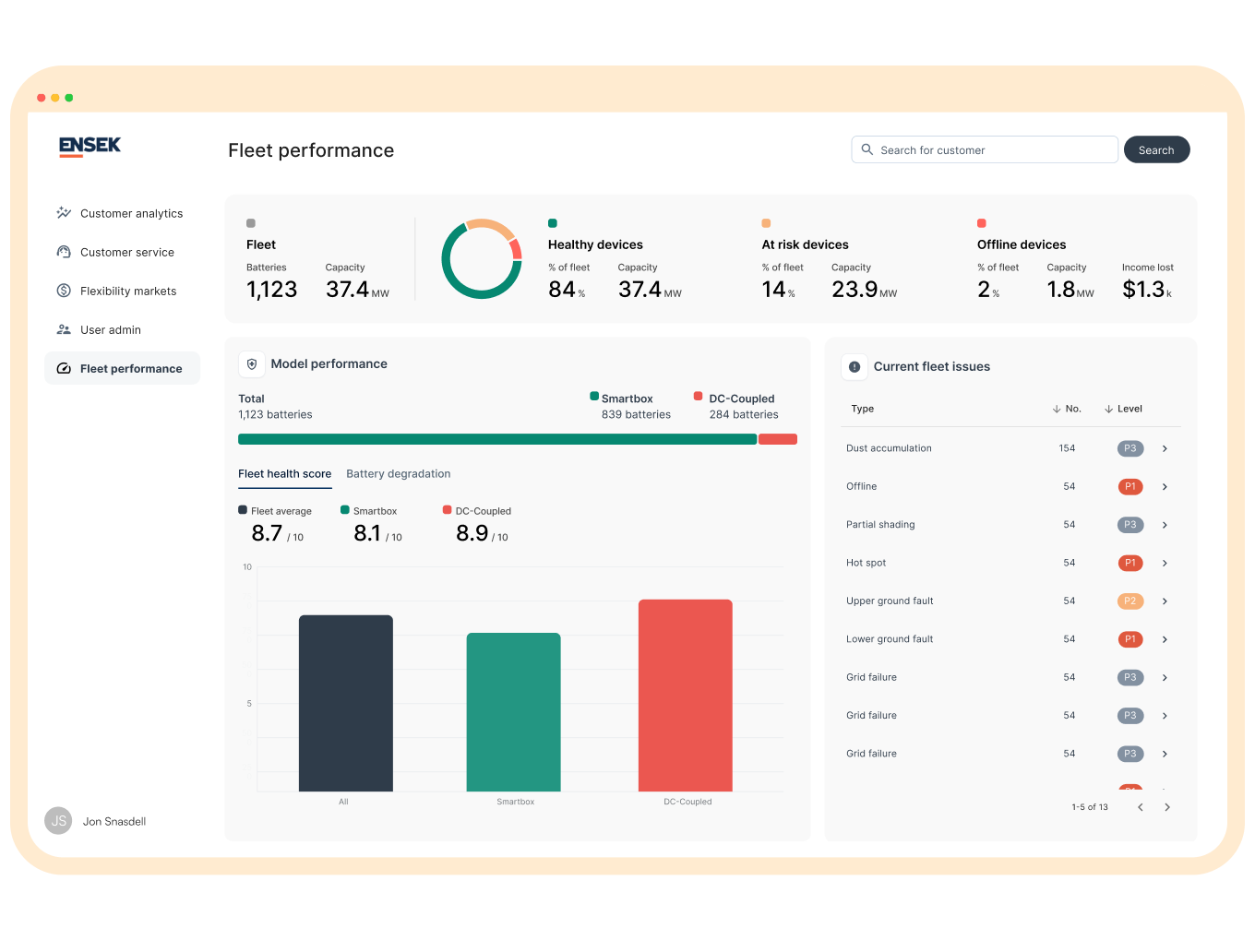This screenshot has height=952, width=1255.
Task: Expand the Dust accumulation issue row
Action: point(1165,448)
